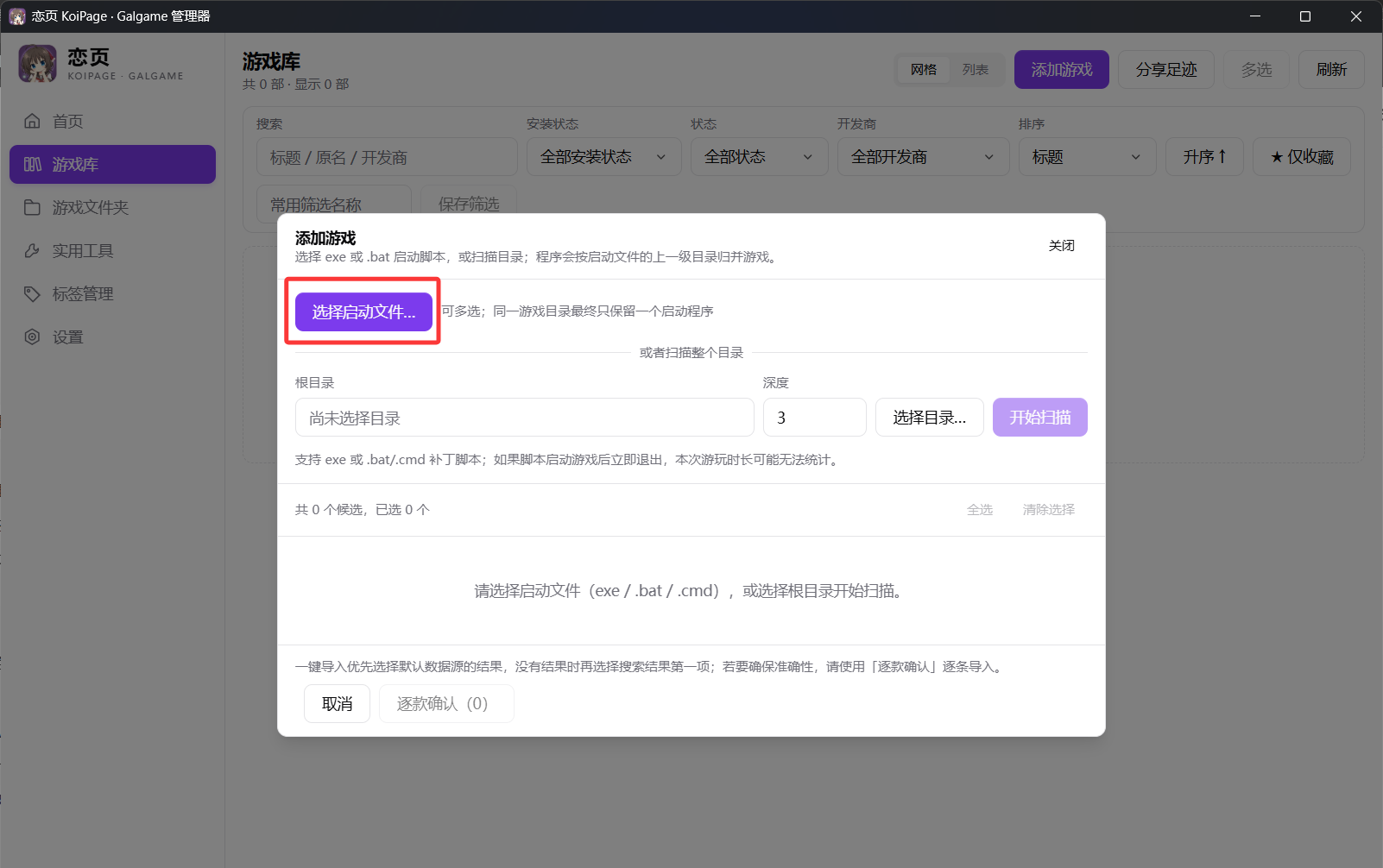Viewport: 1383px width, 868px height.
Task: Click the 分享足迹 button
Action: coord(1166,69)
